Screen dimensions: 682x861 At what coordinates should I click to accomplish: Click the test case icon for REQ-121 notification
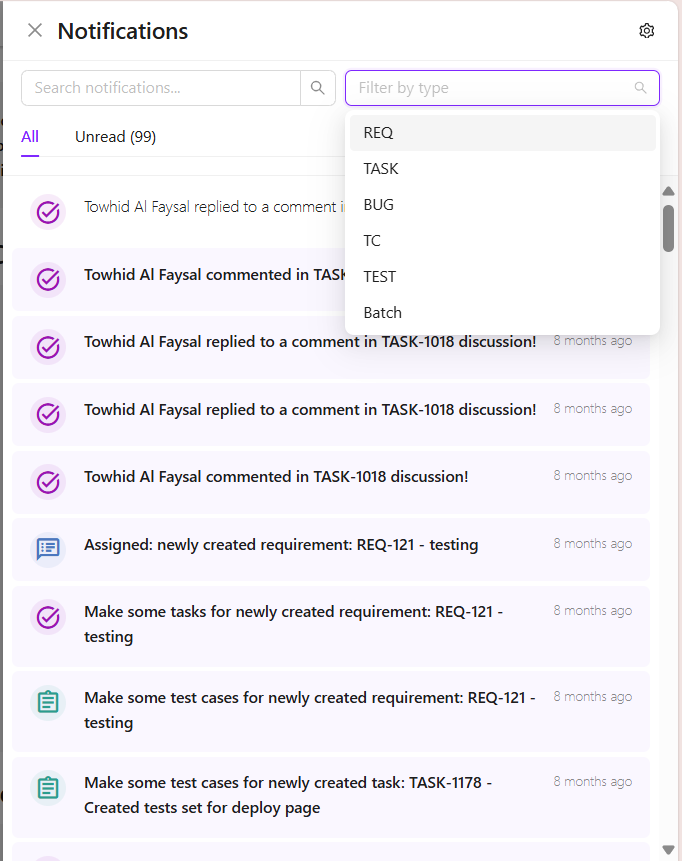[48, 703]
